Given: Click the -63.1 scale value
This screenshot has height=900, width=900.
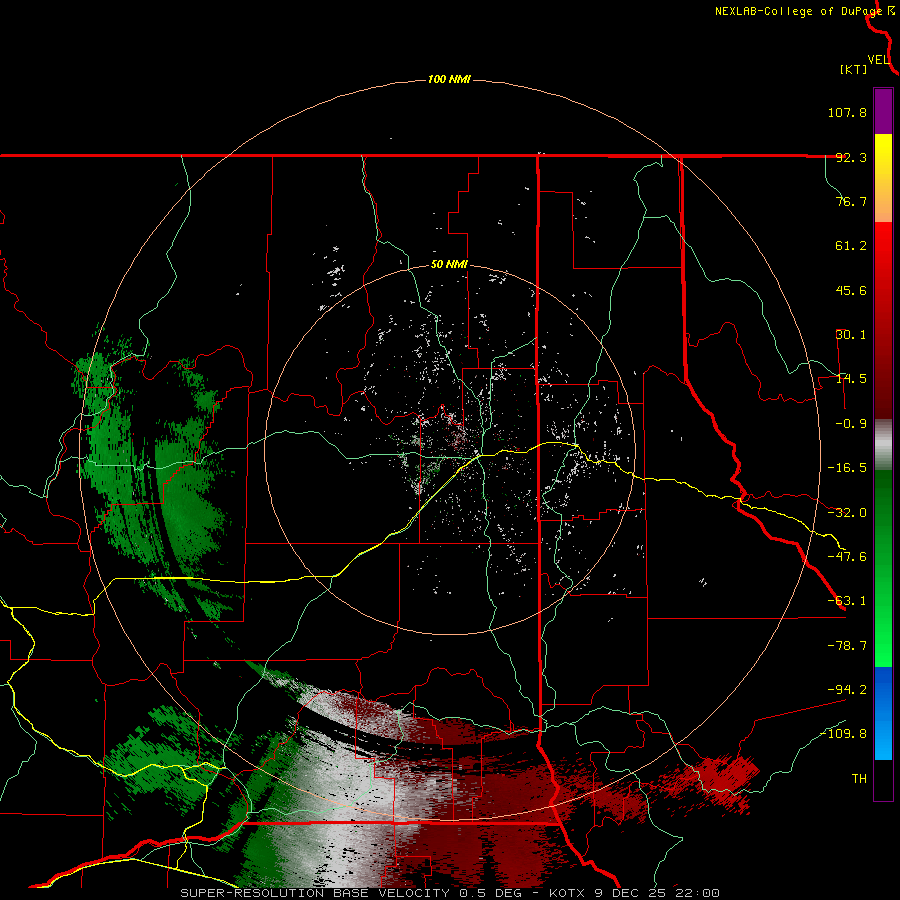Looking at the screenshot, I should (847, 601).
